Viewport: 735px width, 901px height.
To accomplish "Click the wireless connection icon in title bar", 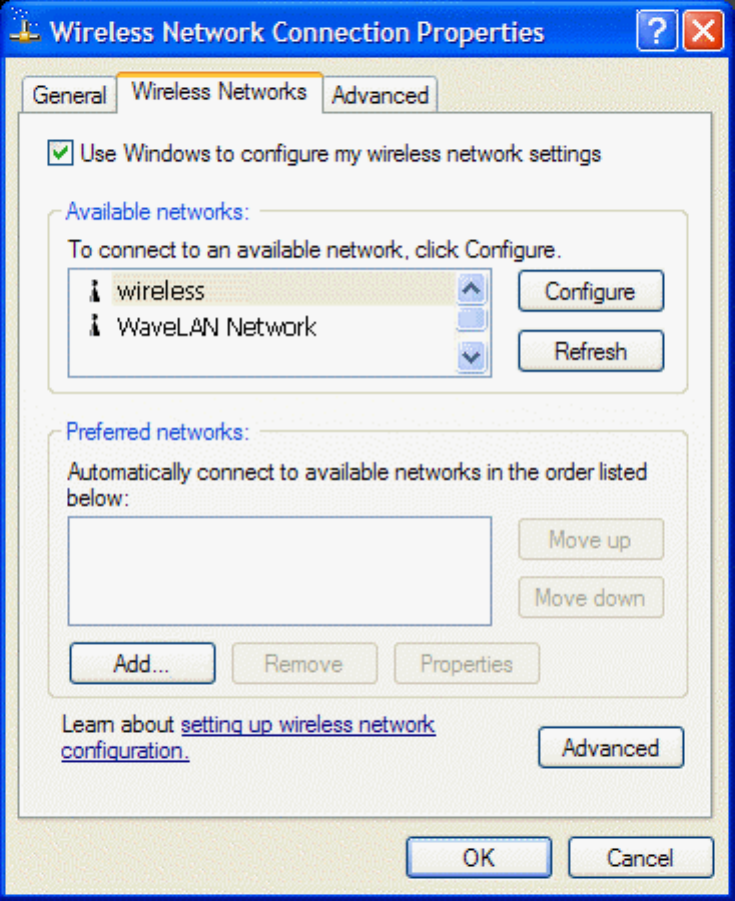I will pos(24,28).
